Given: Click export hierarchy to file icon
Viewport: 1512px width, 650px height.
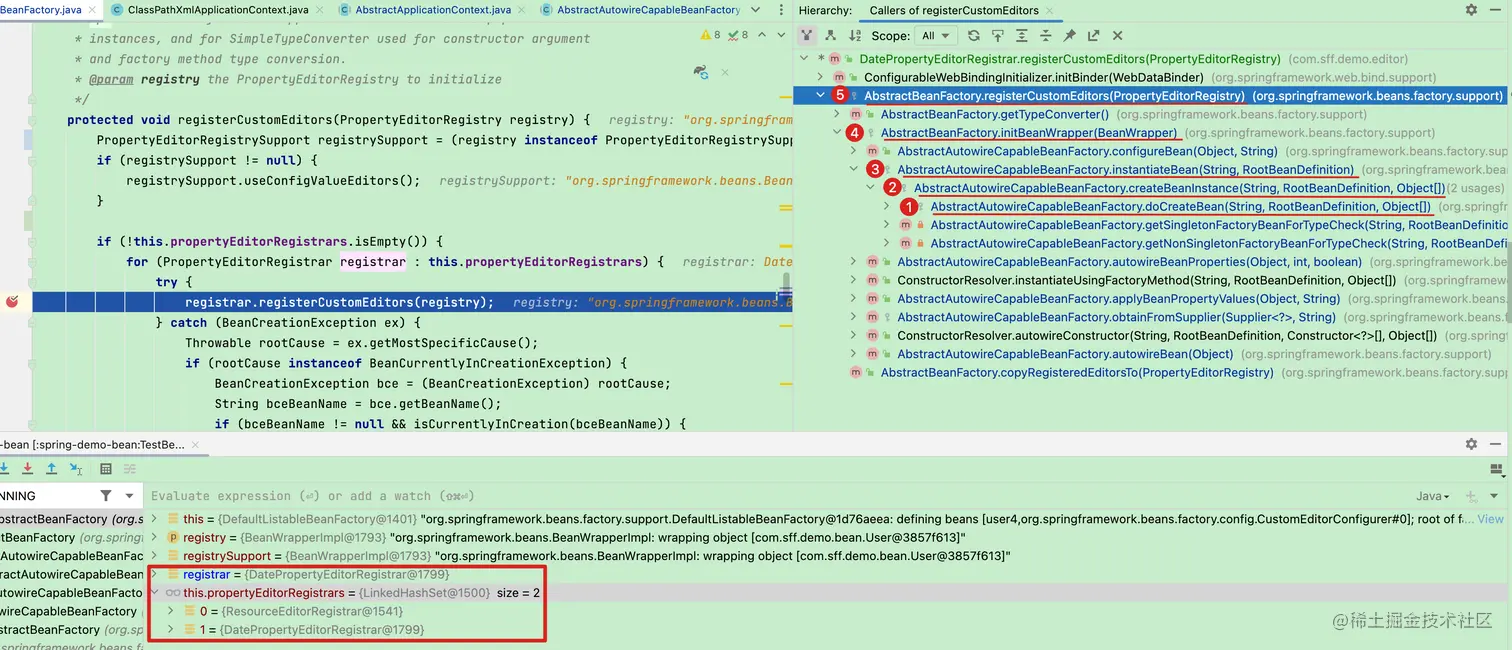Looking at the screenshot, I should (x=1093, y=36).
